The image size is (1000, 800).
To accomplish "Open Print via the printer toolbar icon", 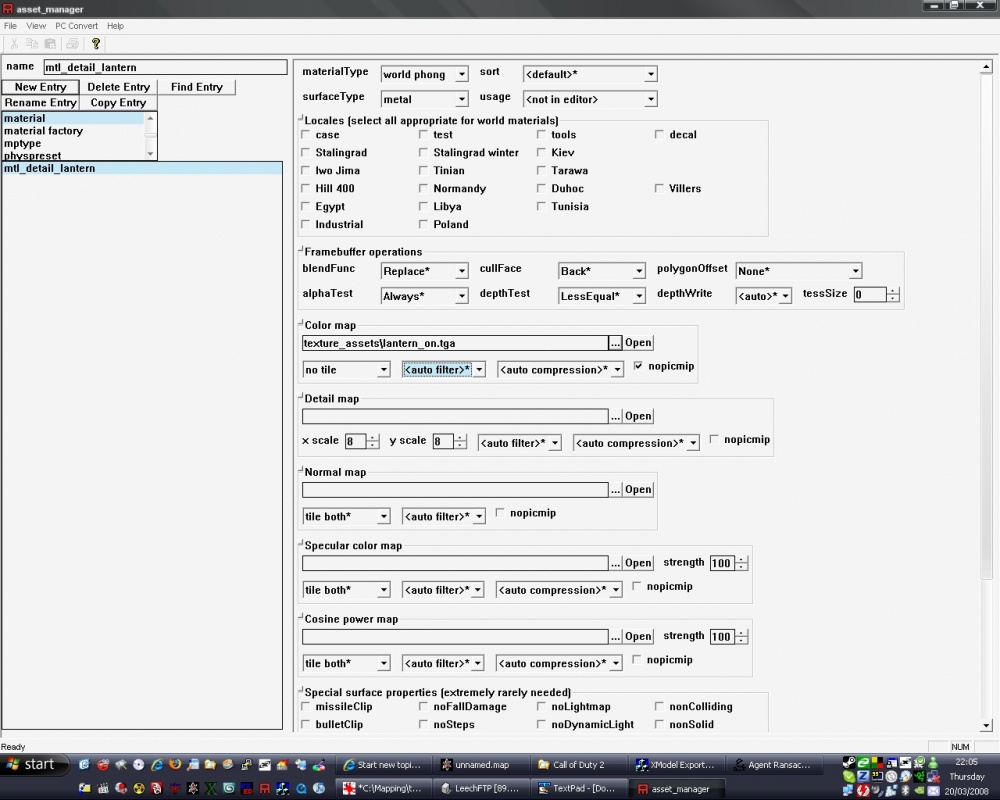I will 72,43.
